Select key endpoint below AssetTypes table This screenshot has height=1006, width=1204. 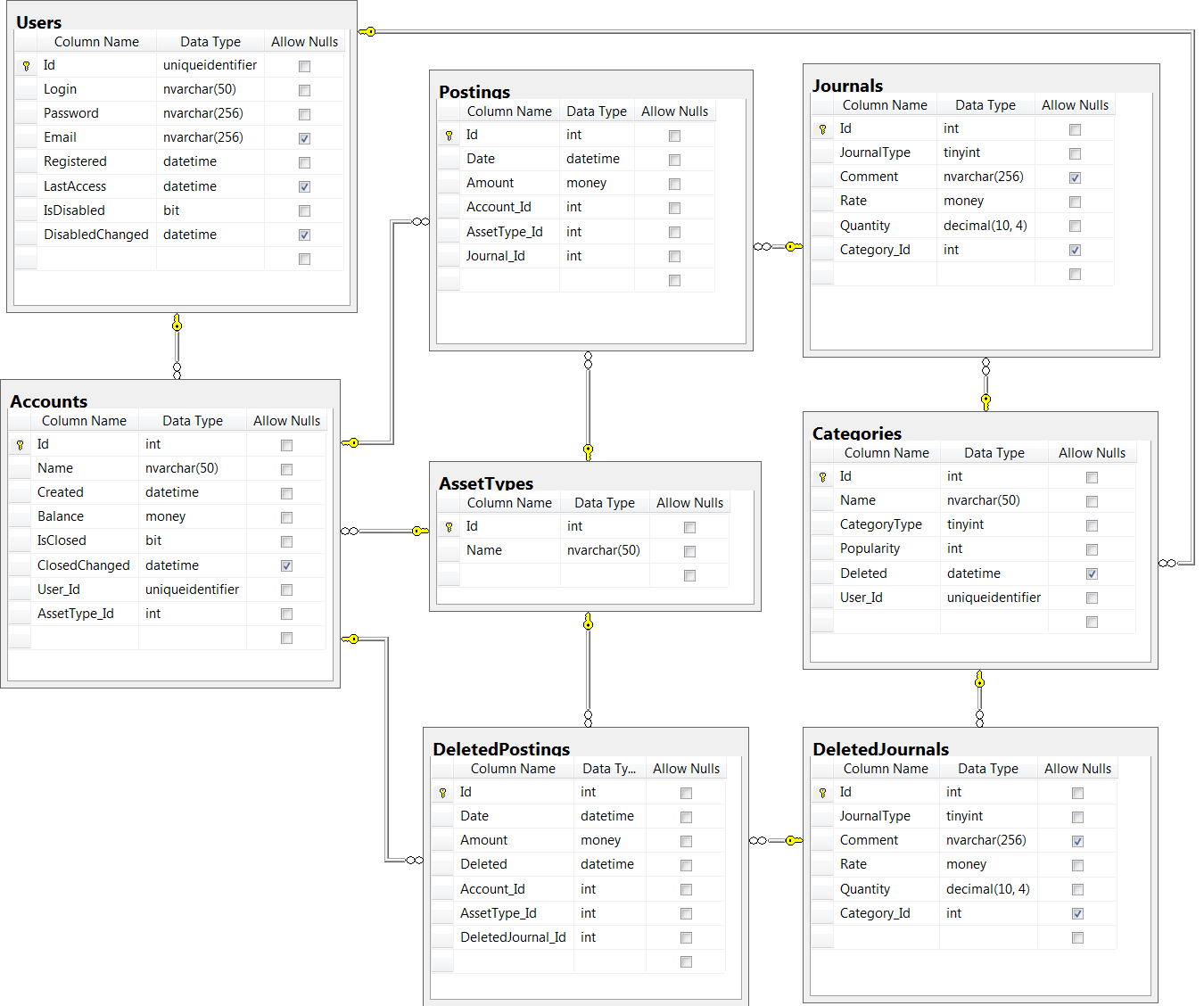(x=588, y=622)
